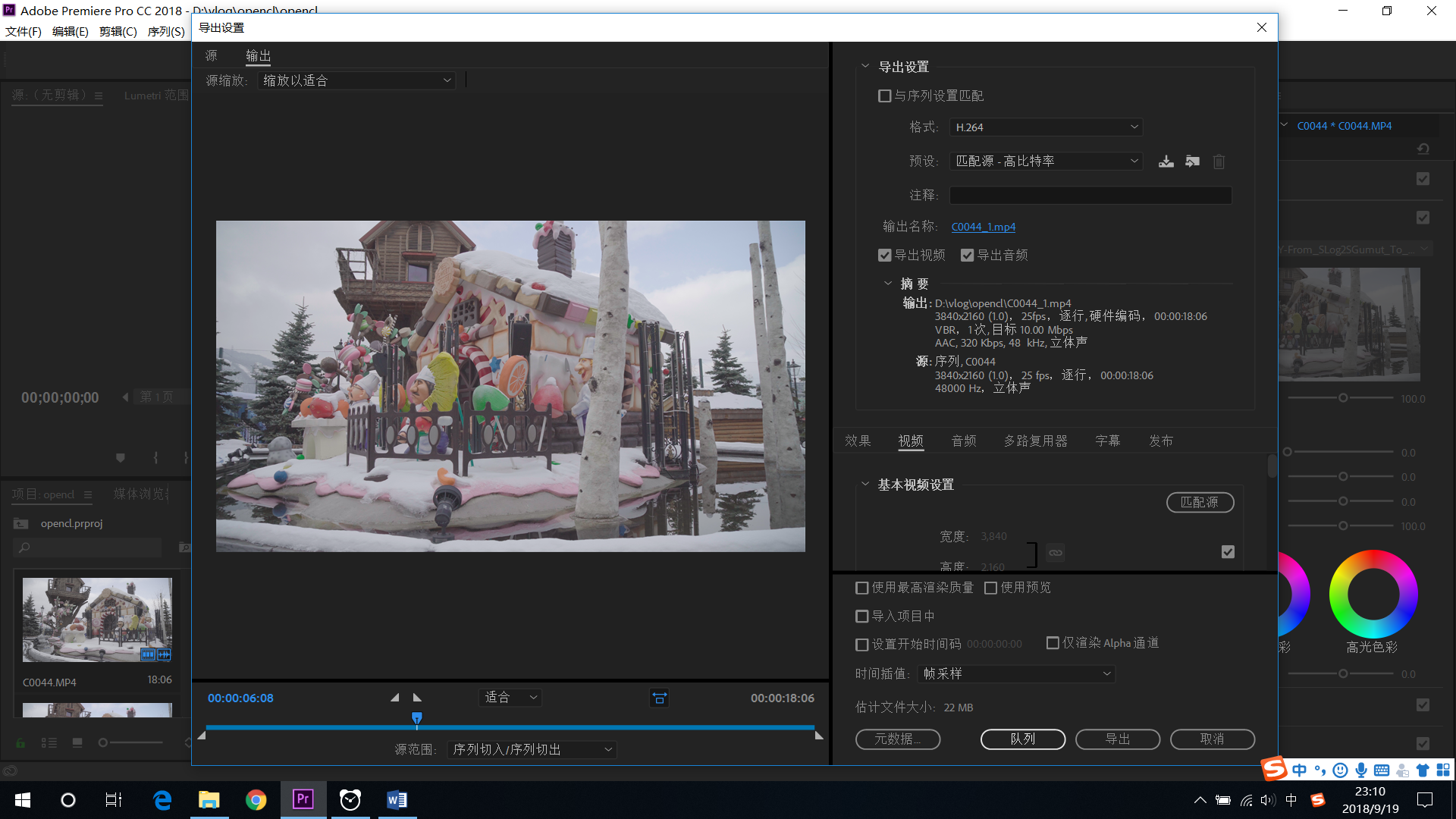Click the Sogou IME microphone icon

tap(1361, 770)
